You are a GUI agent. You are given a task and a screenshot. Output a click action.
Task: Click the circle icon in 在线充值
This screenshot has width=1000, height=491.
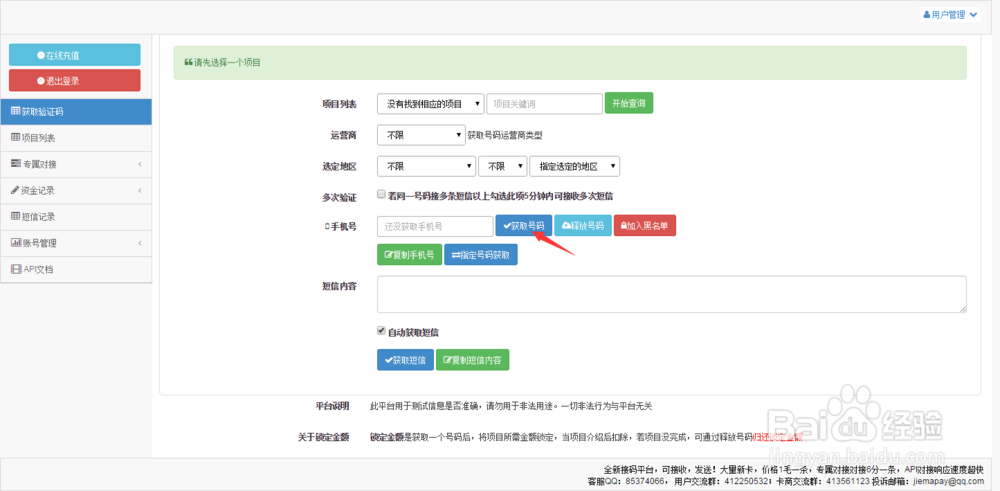click(41, 55)
